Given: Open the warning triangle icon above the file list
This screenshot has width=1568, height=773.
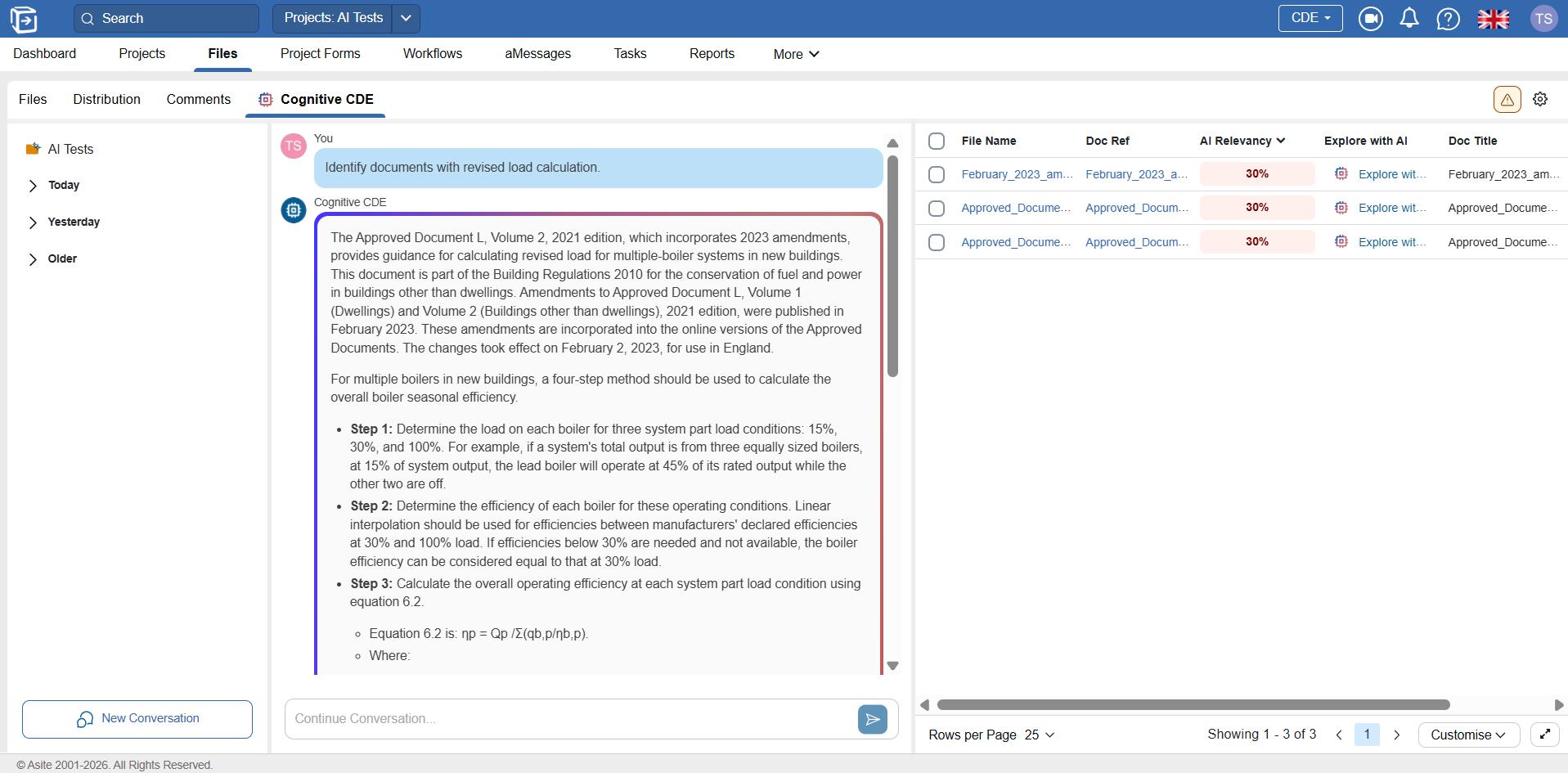Looking at the screenshot, I should (1507, 99).
